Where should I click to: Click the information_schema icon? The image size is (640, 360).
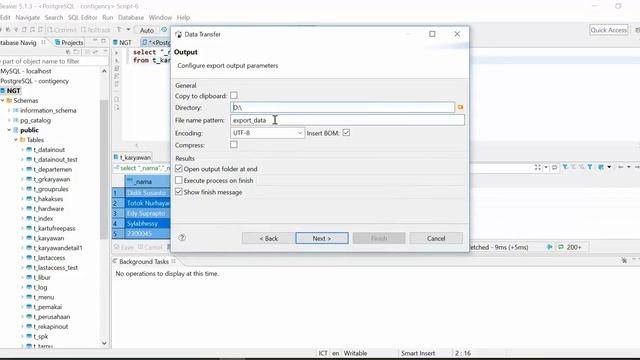click(x=16, y=110)
